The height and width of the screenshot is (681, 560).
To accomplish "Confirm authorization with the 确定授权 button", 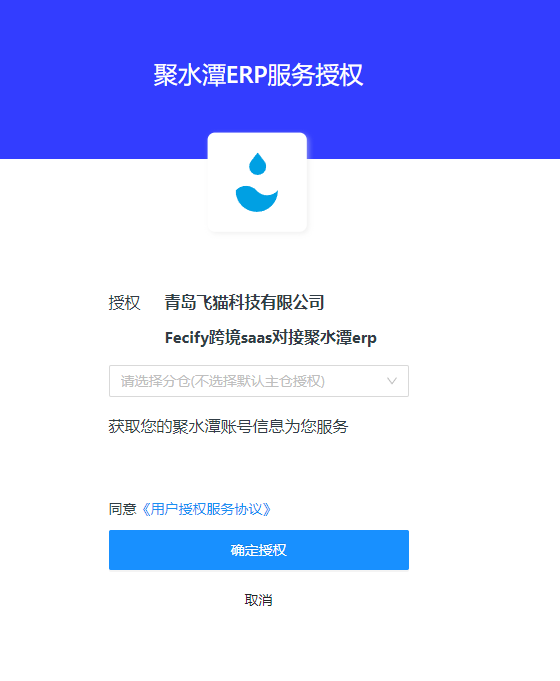I will point(258,550).
